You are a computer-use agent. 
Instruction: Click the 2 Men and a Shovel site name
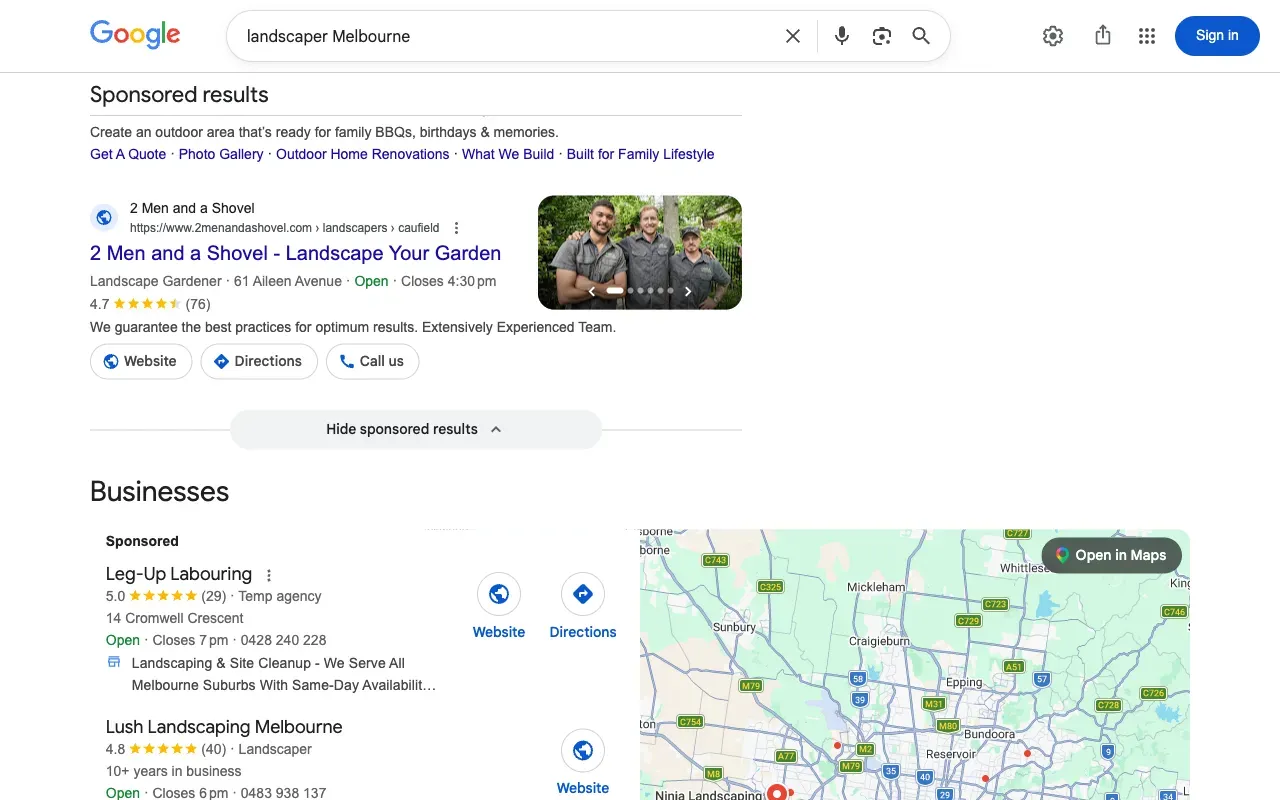(192, 208)
